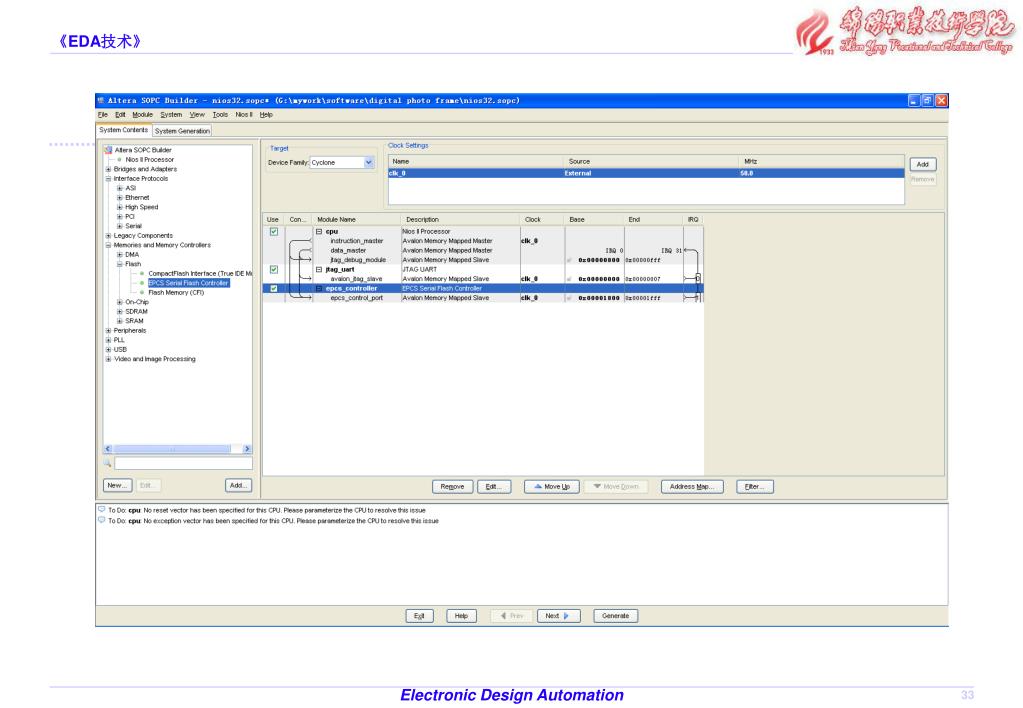Click the Next button
1023x708 pixels.
[558, 616]
